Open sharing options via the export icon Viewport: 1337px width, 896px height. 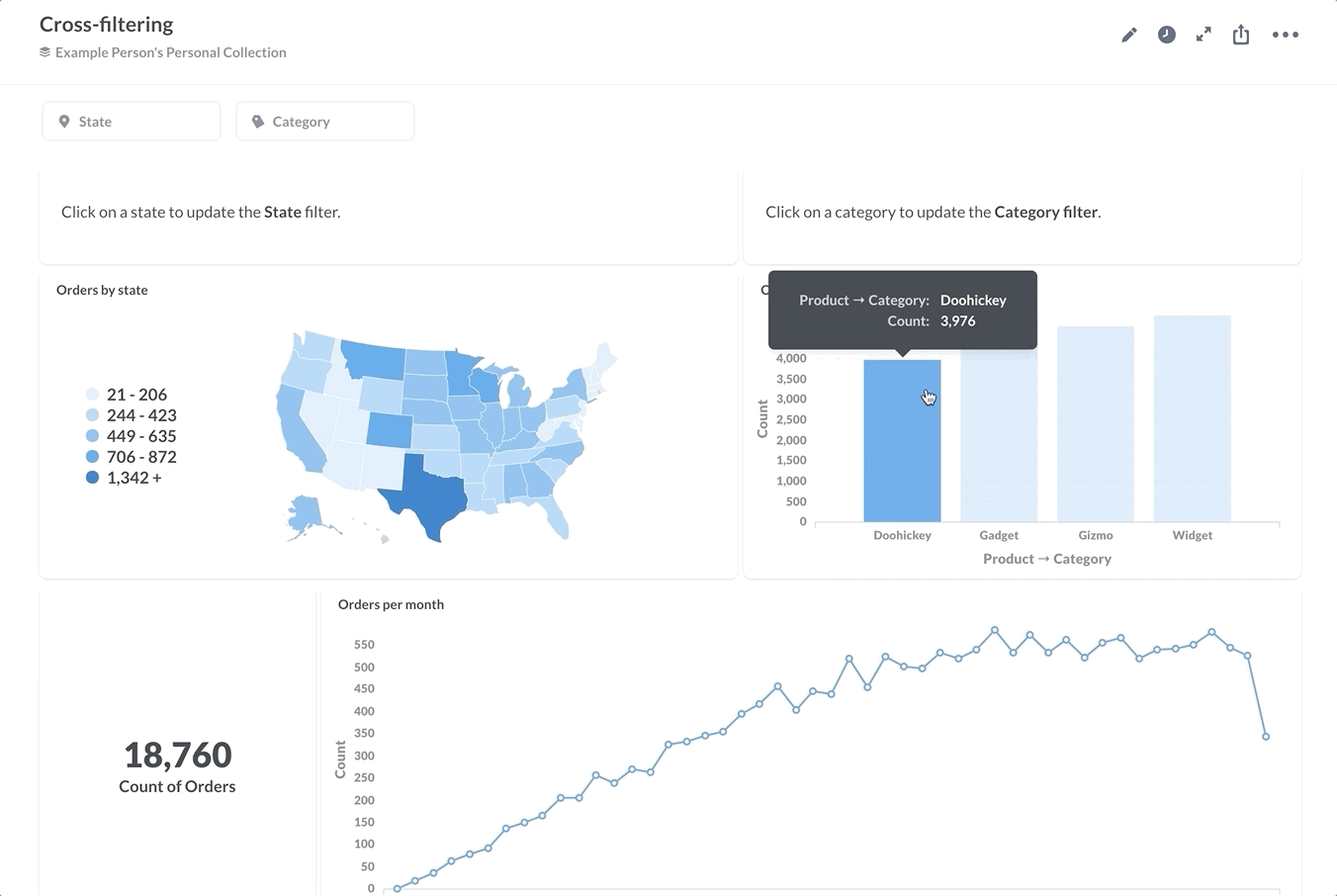click(1241, 34)
